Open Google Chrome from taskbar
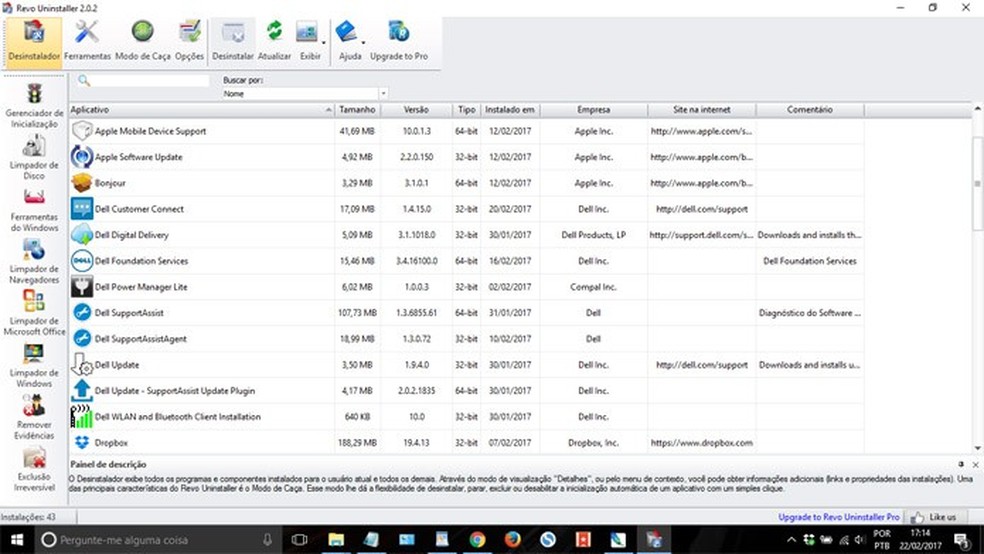This screenshot has width=984, height=554. 477,540
